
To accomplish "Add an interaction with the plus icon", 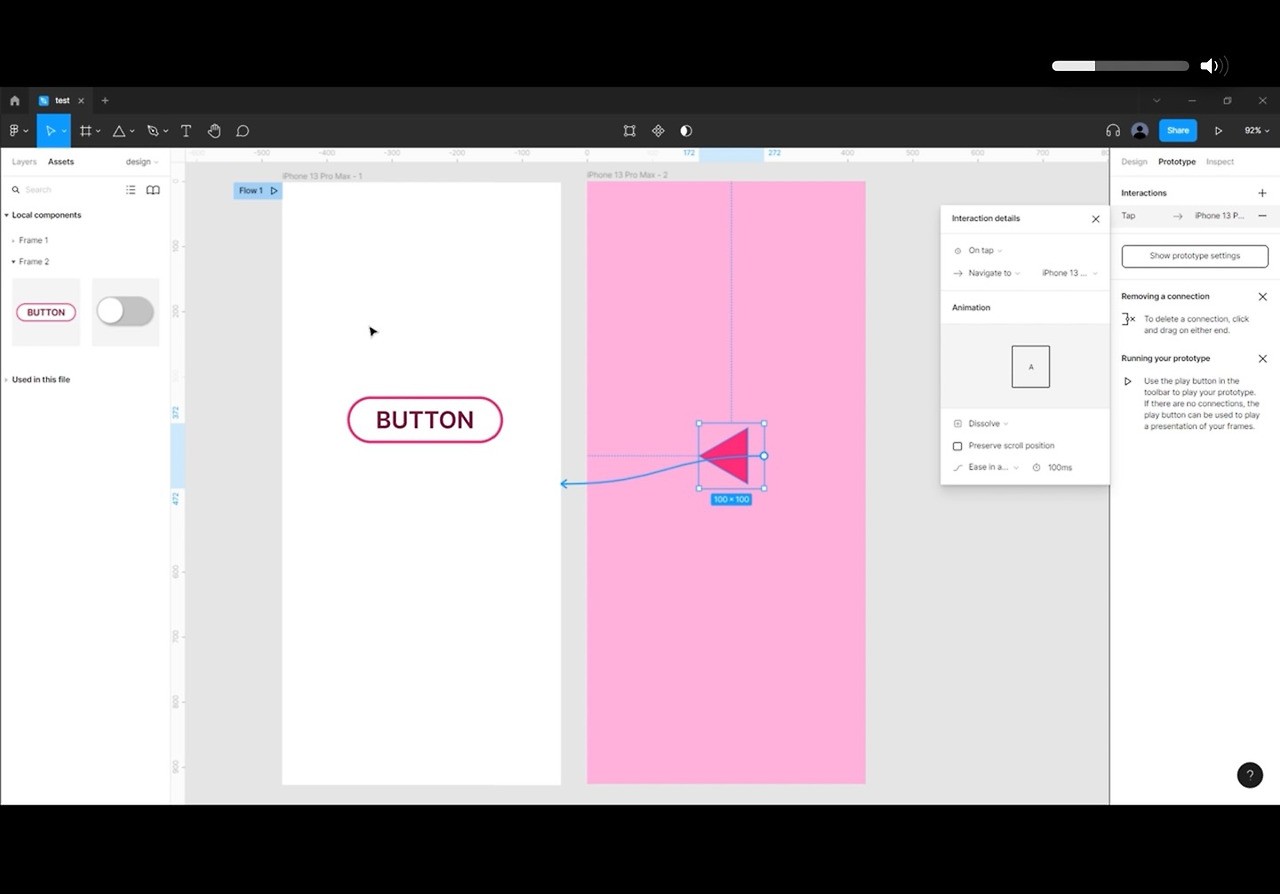I will [x=1262, y=193].
